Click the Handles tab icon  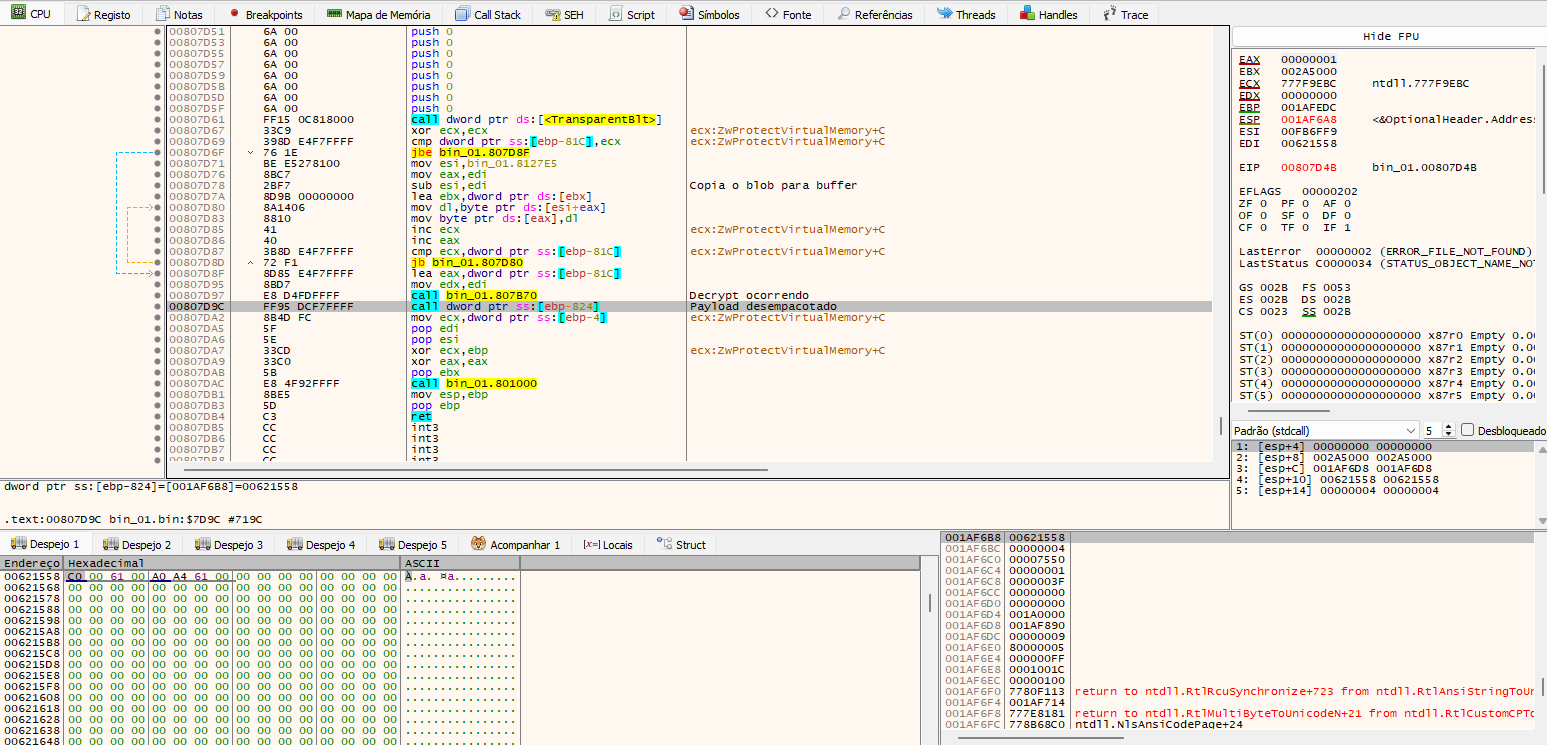[x=1027, y=14]
